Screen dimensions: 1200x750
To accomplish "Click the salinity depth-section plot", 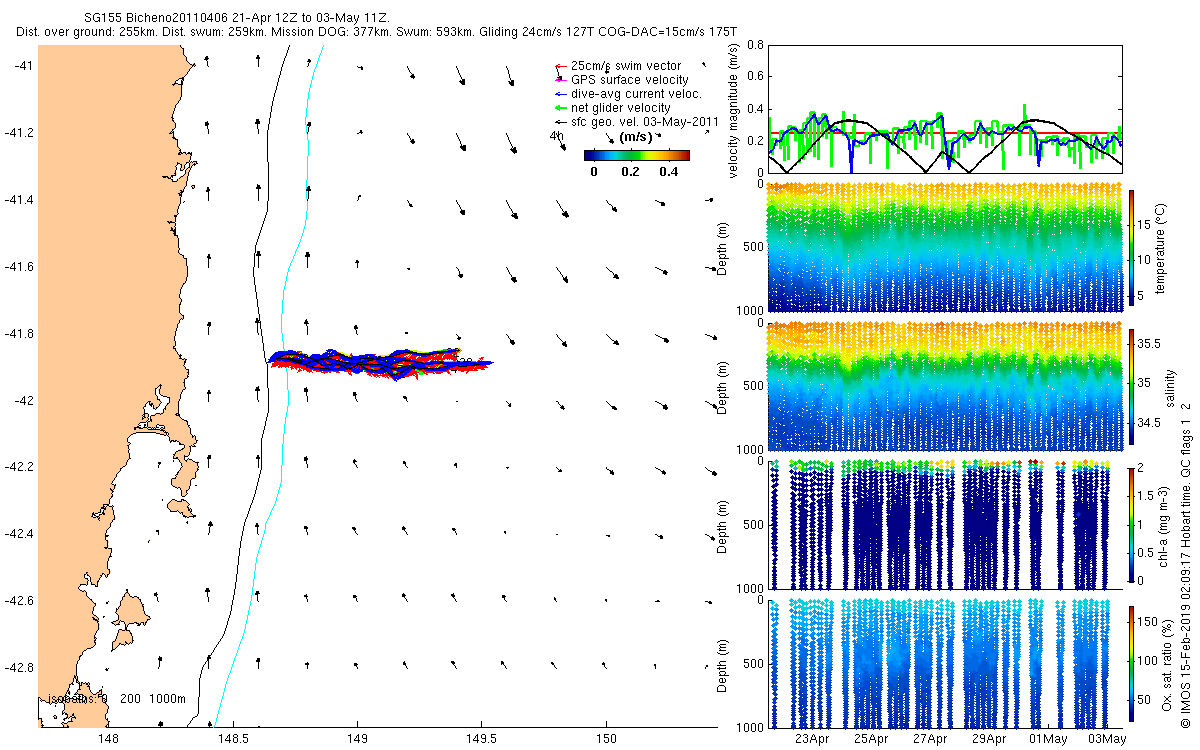I will click(944, 387).
